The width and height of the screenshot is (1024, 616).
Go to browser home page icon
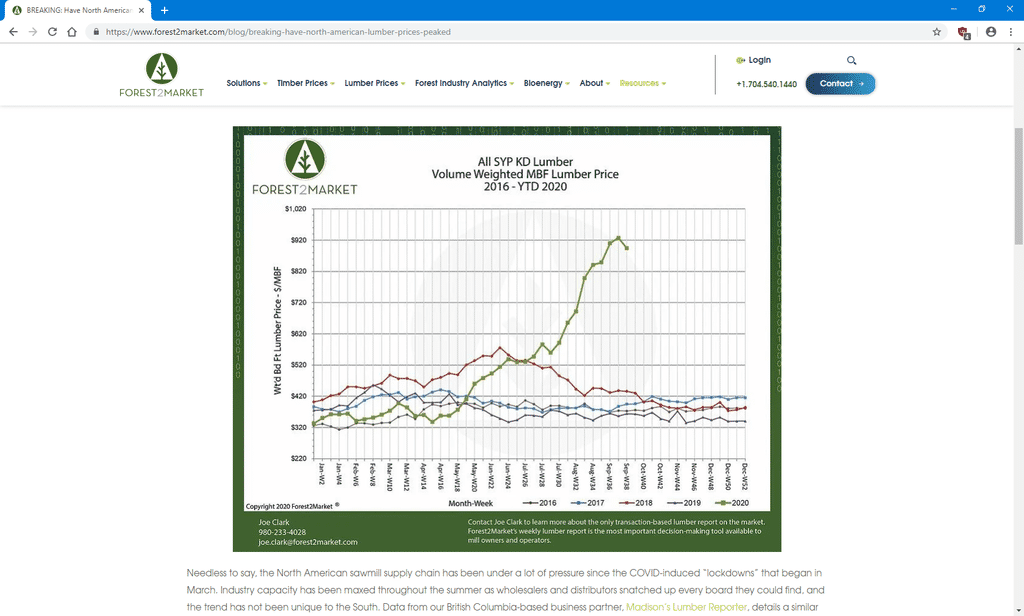(72, 31)
